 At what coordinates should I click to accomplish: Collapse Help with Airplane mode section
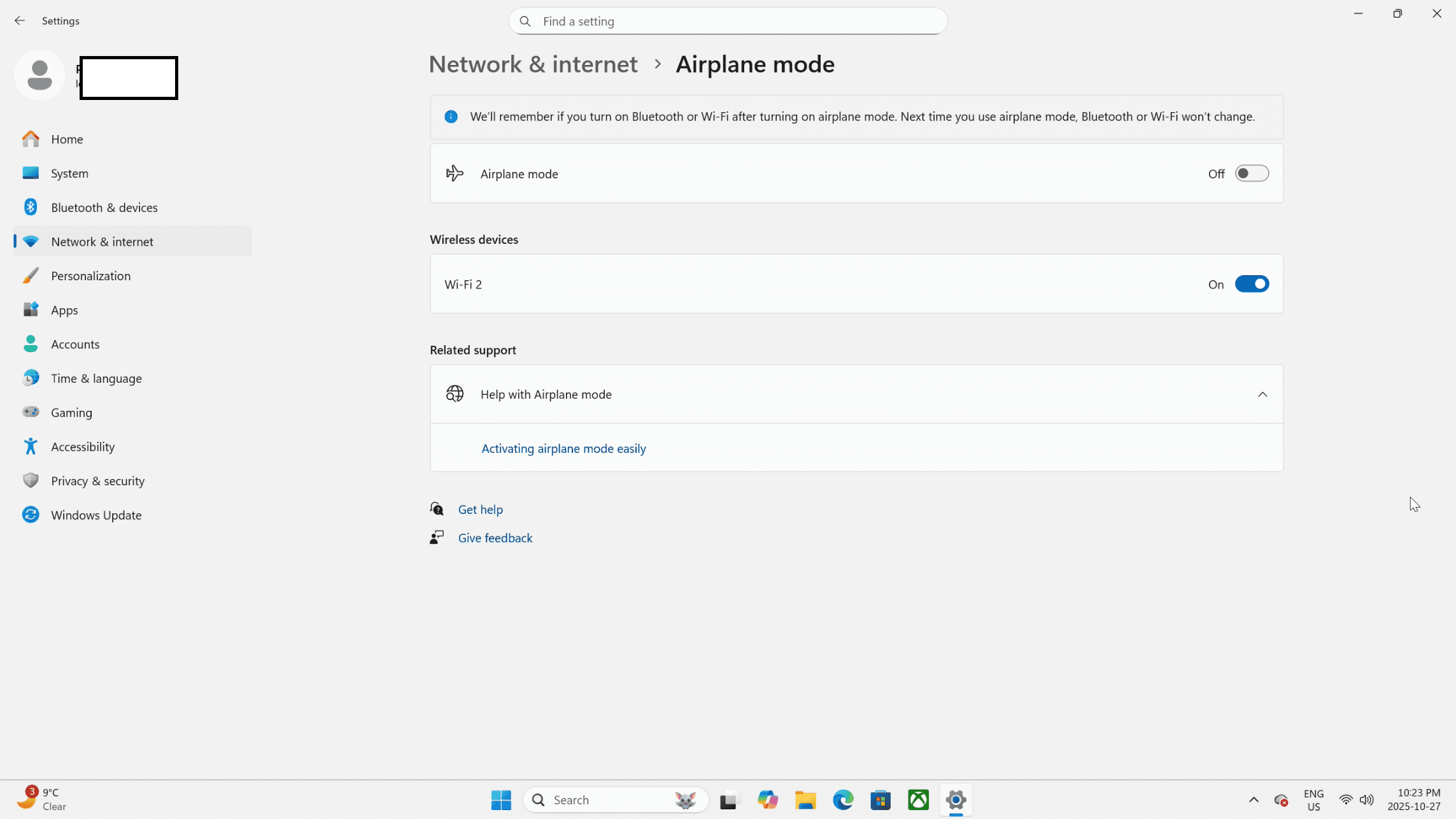coord(1262,395)
